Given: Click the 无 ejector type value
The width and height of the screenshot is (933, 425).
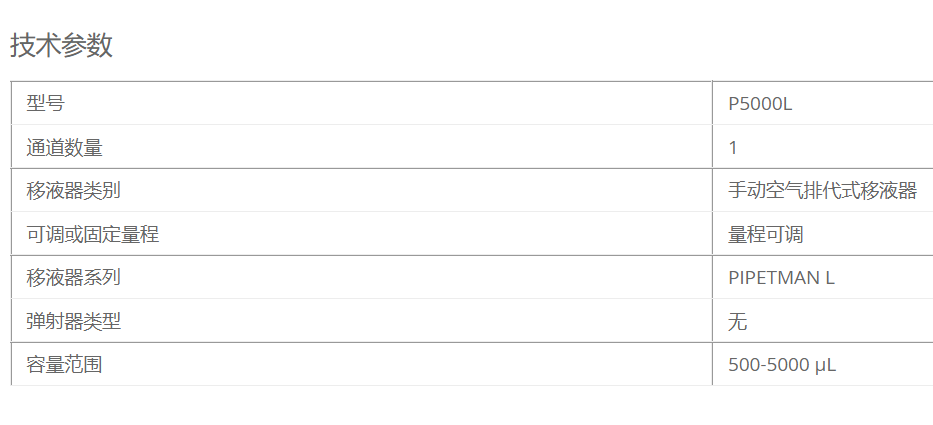Looking at the screenshot, I should pos(737,321).
